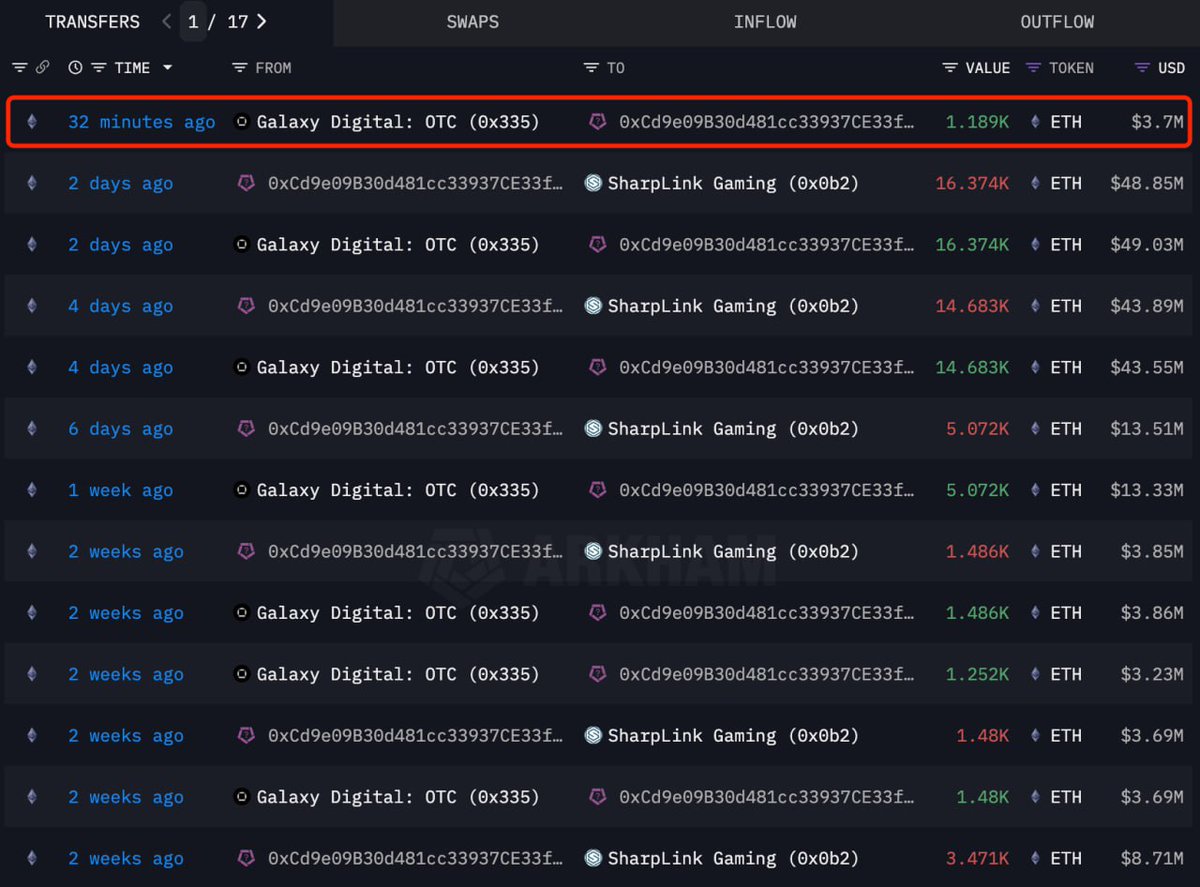
Task: Click the Ethereum chain icon in the $13.51M row
Action: [x=31, y=429]
